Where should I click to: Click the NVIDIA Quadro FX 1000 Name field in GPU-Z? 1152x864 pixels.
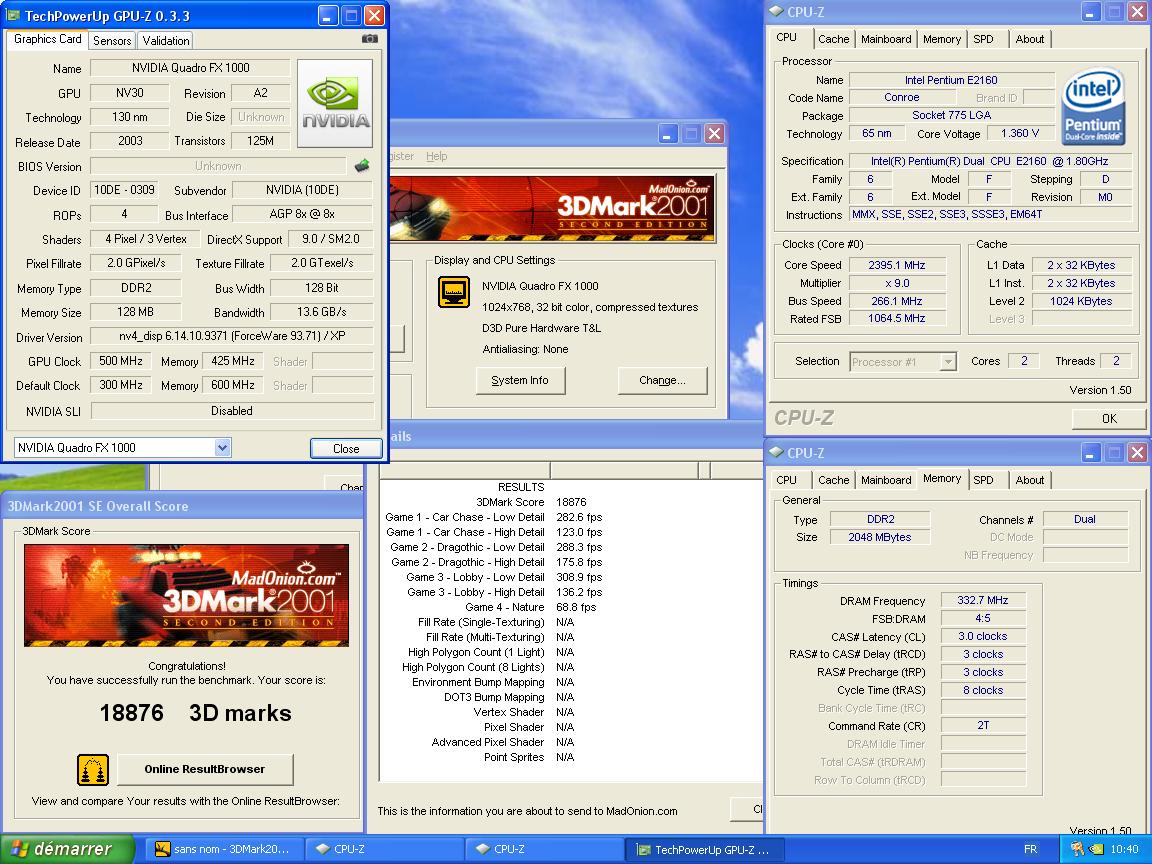coord(190,68)
